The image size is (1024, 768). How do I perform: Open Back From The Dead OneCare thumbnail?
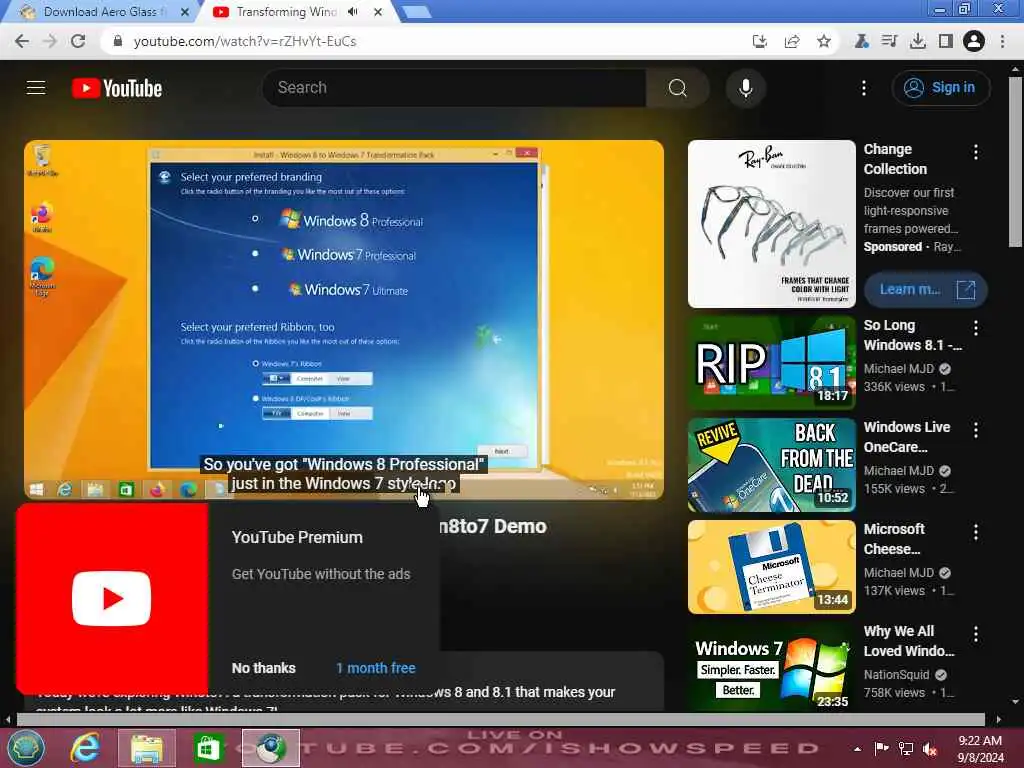pyautogui.click(x=771, y=465)
